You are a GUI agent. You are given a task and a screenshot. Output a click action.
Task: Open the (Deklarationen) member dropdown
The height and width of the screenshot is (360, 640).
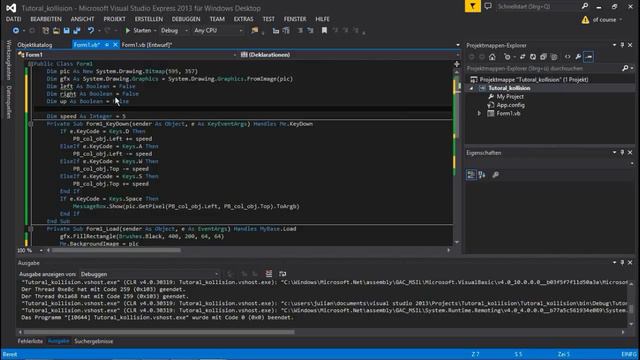coord(349,55)
